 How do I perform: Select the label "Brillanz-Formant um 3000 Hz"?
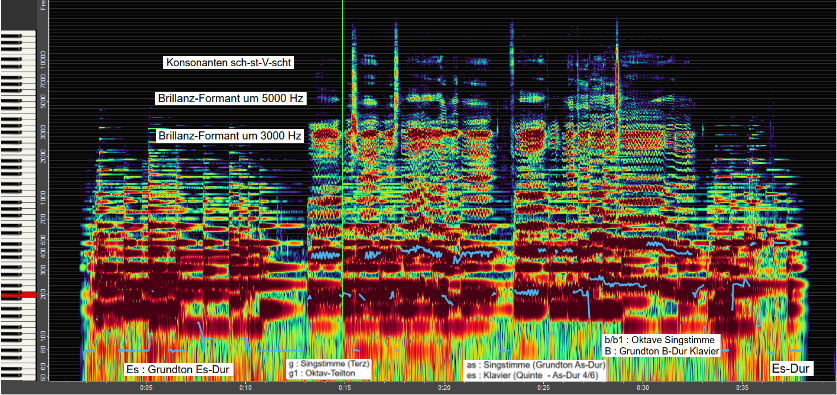tap(230, 137)
